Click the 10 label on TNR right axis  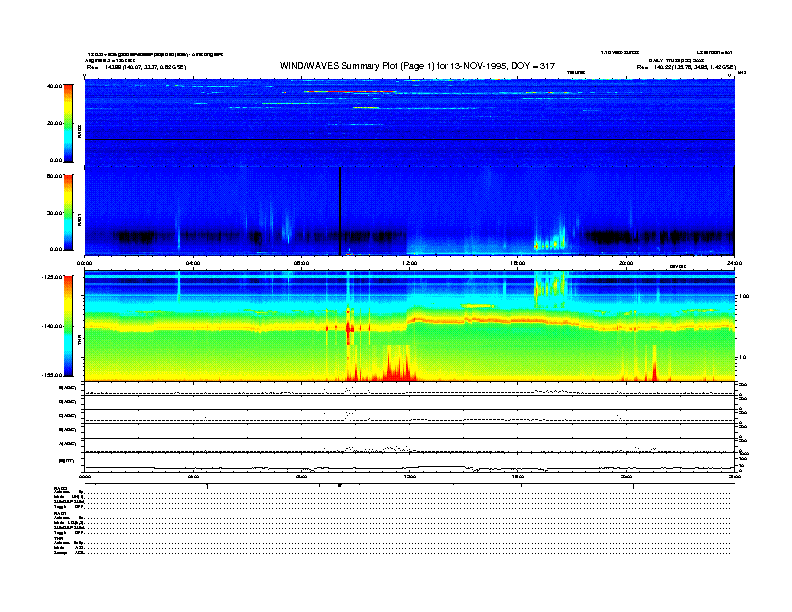click(x=743, y=358)
